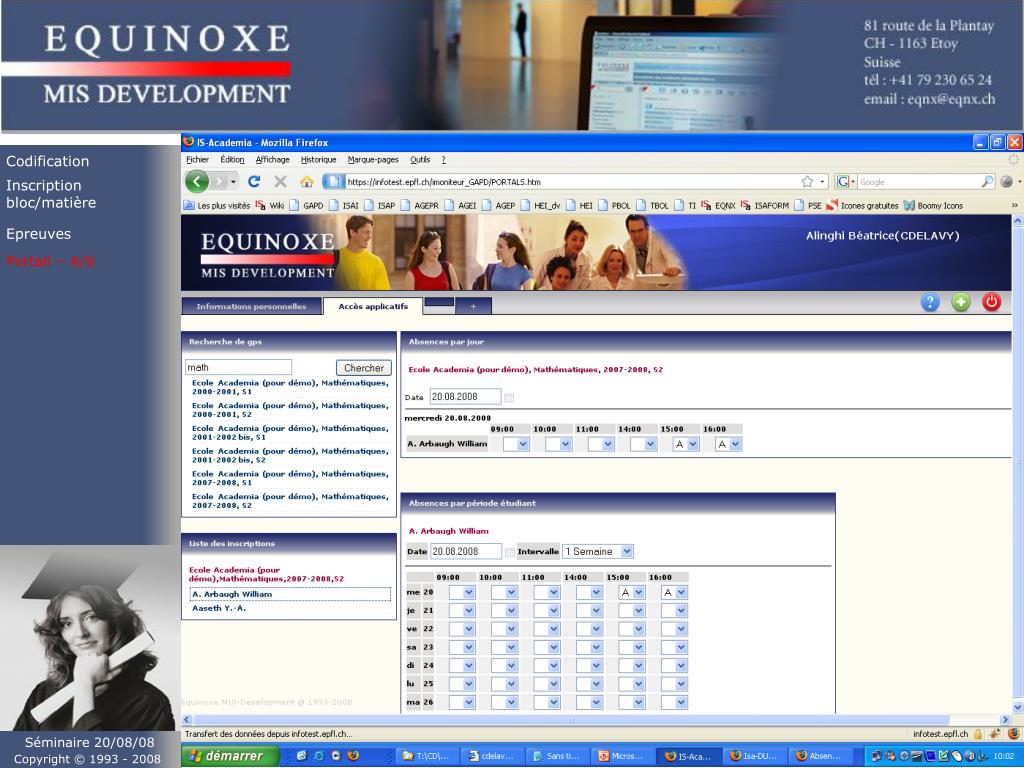Open the GAPD bookmark

pyautogui.click(x=307, y=205)
